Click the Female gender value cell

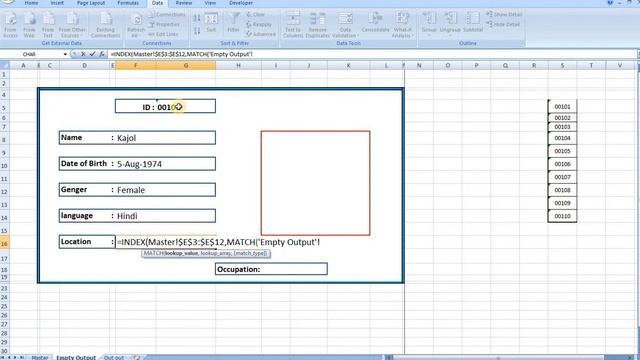point(165,190)
